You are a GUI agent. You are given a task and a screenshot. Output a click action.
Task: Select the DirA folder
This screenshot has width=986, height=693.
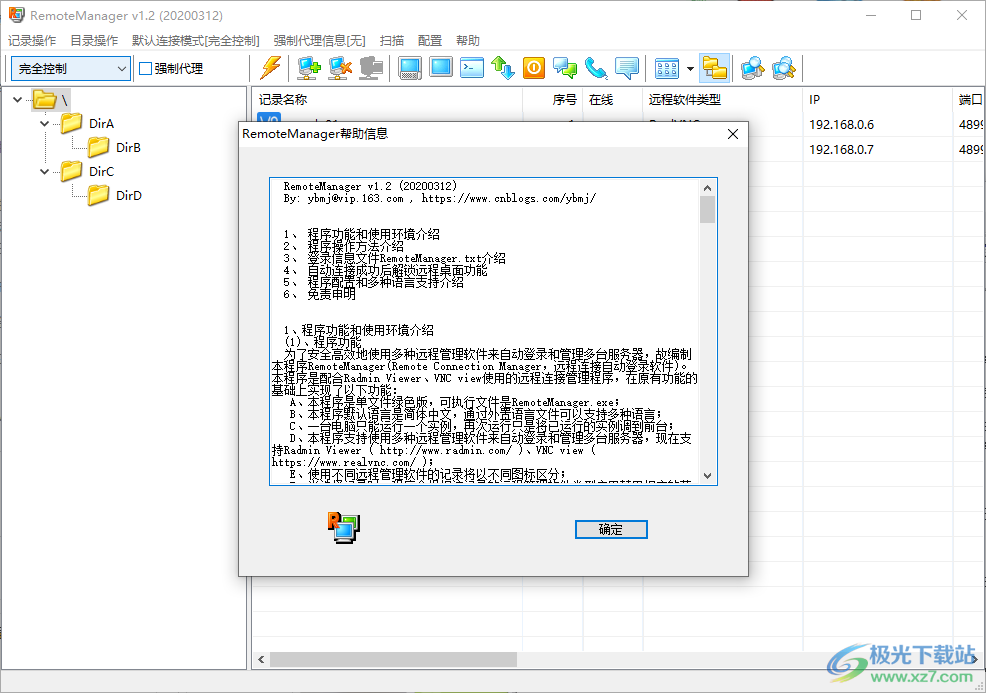point(101,123)
